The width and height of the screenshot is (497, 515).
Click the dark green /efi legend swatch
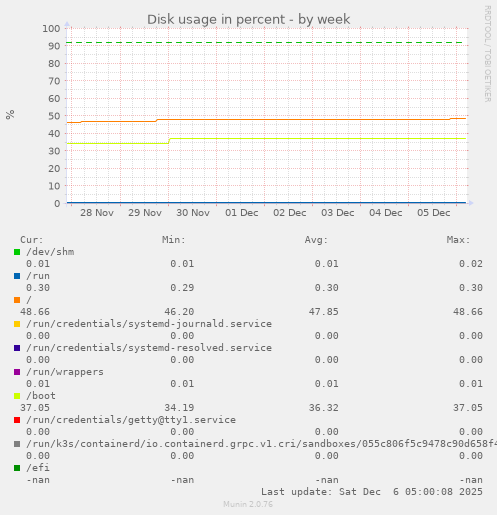tap(17, 468)
